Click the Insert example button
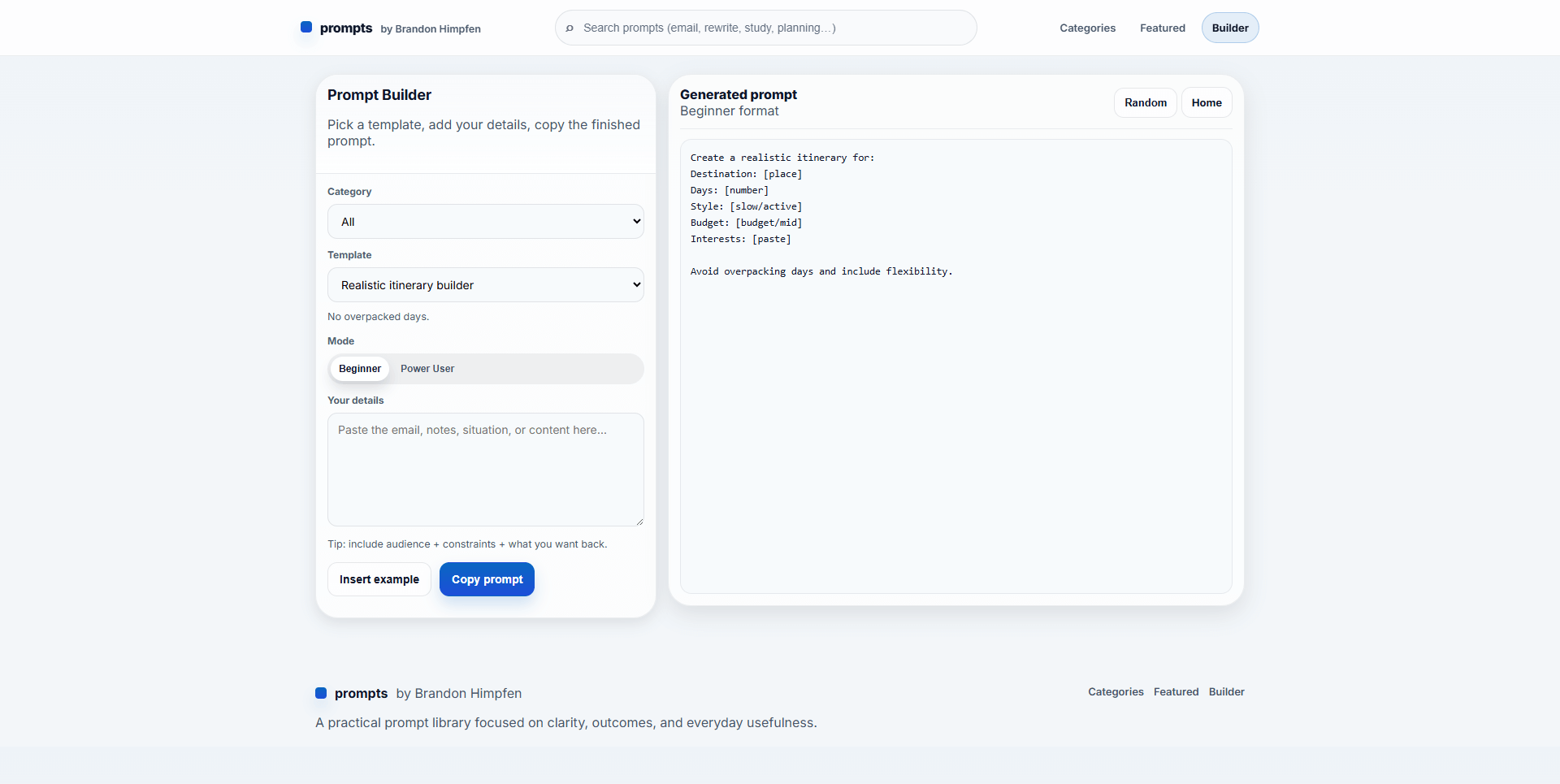Screen dimensions: 1560x784 tap(379, 579)
